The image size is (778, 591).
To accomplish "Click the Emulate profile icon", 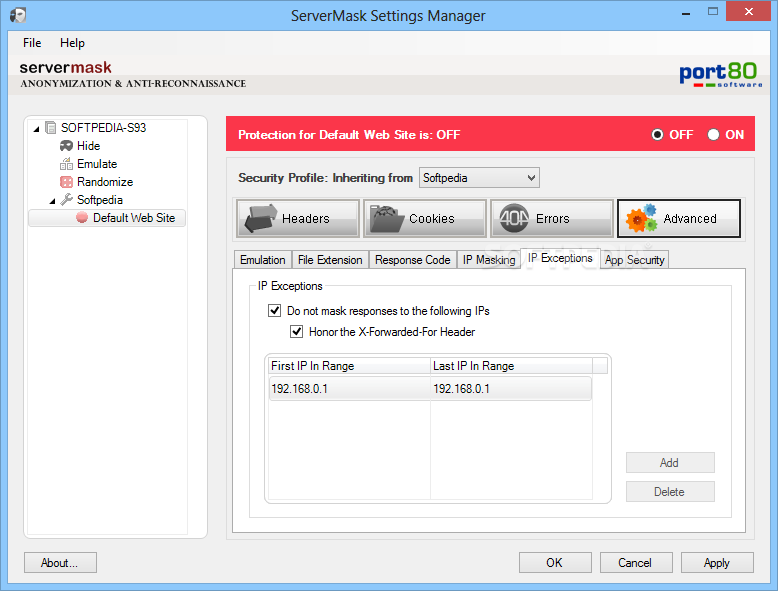I will point(66,164).
